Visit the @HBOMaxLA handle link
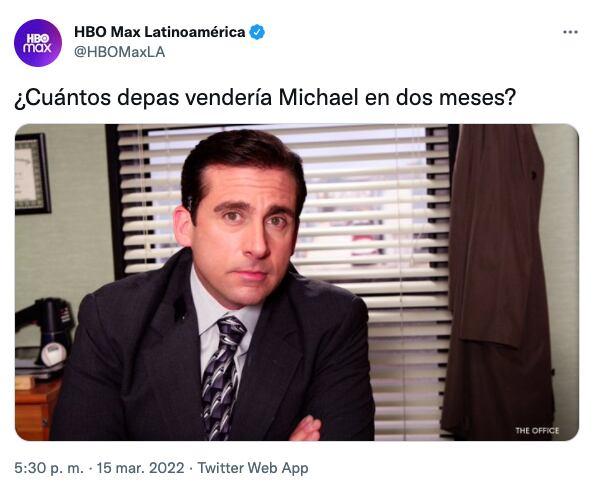The height and width of the screenshot is (492, 595). 120,52
